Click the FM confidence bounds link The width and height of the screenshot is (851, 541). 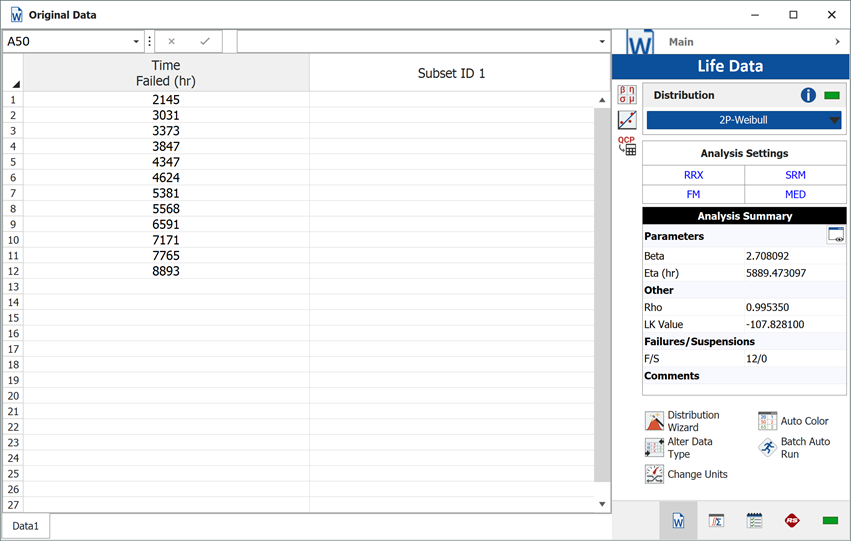point(693,195)
